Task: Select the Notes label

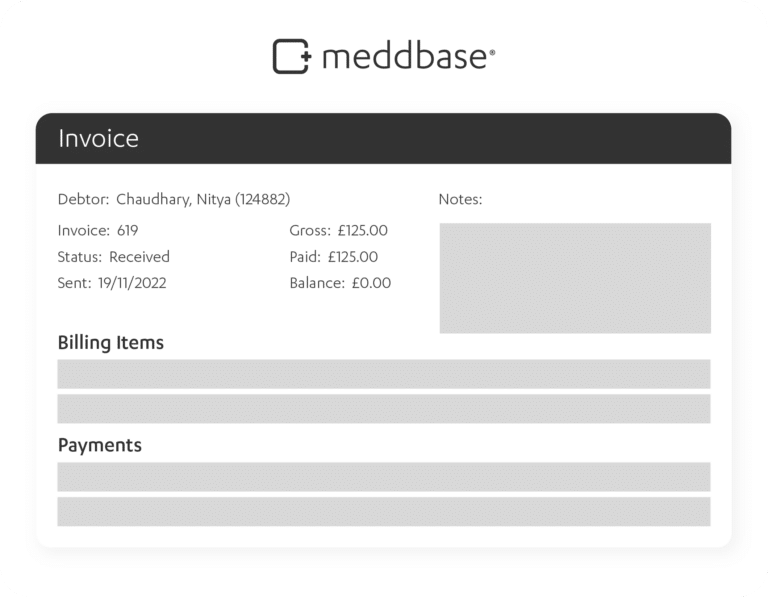Action: click(460, 199)
